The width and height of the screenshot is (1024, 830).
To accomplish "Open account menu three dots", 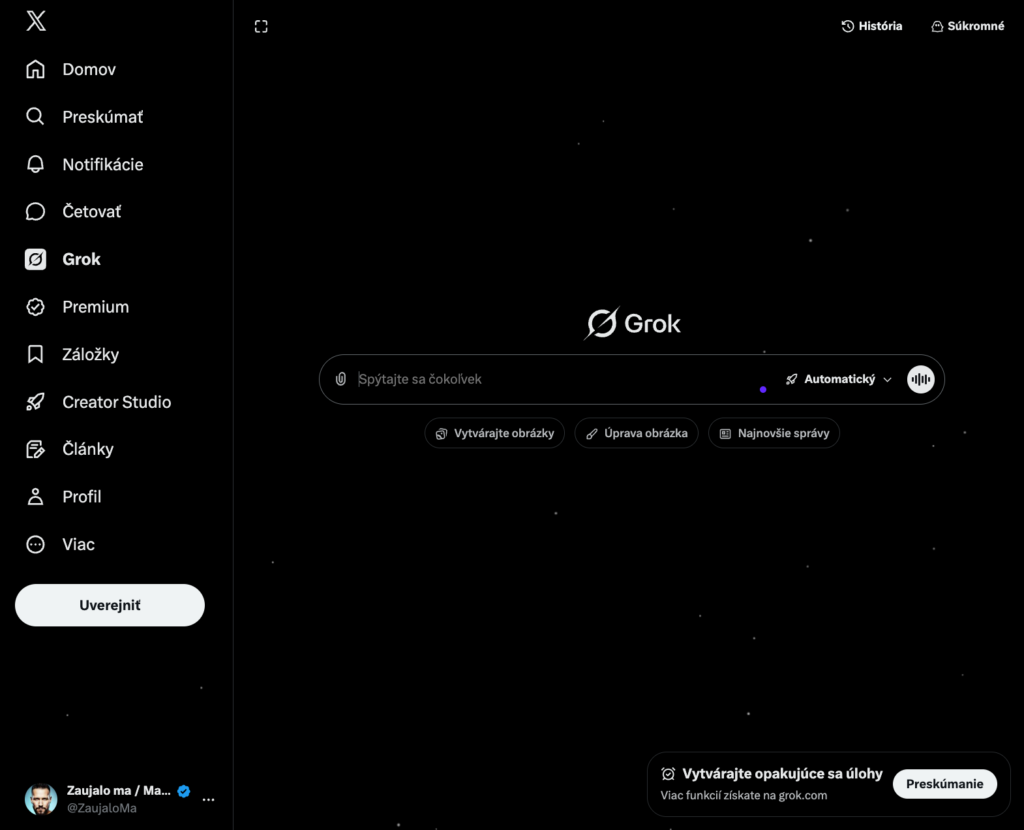I will (208, 800).
